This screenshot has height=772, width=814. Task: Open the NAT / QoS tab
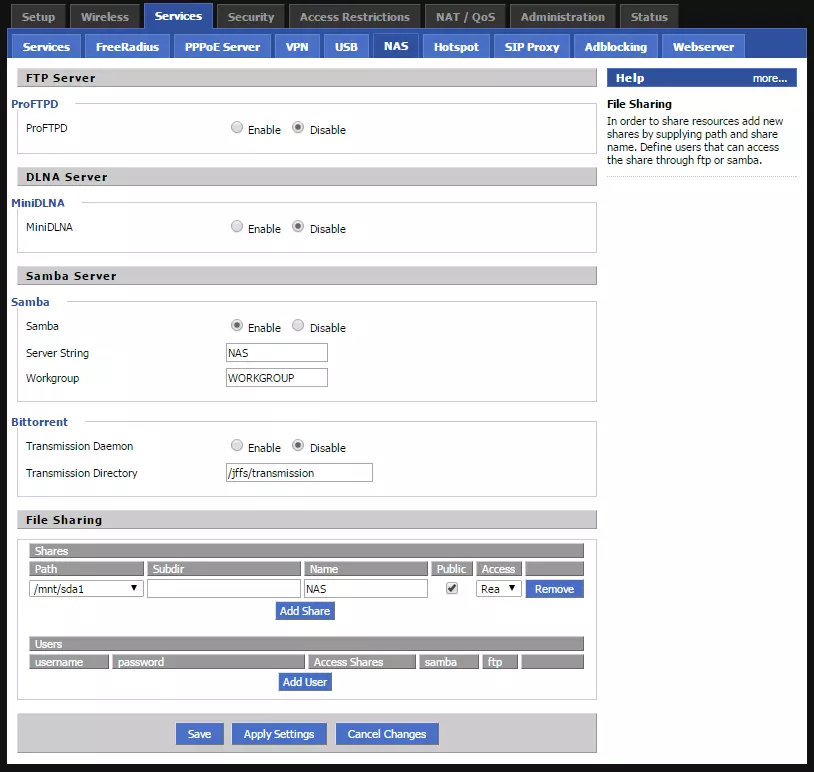(x=464, y=15)
